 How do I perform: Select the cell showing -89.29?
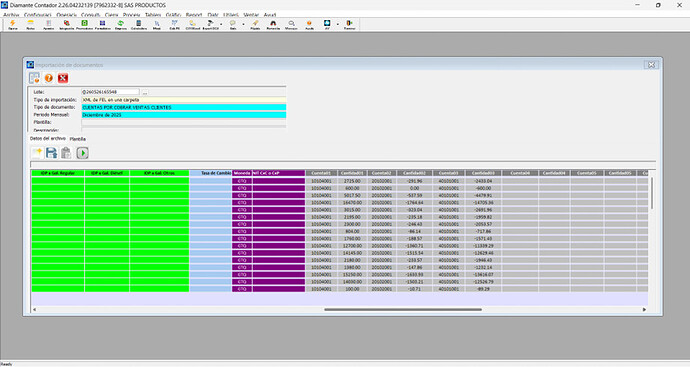[483, 289]
